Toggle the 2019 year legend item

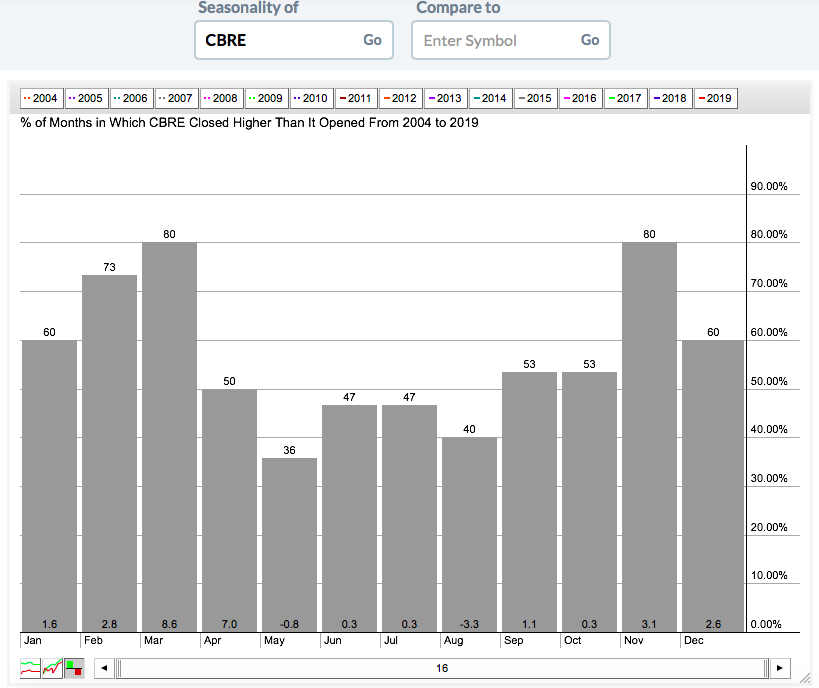click(x=715, y=98)
